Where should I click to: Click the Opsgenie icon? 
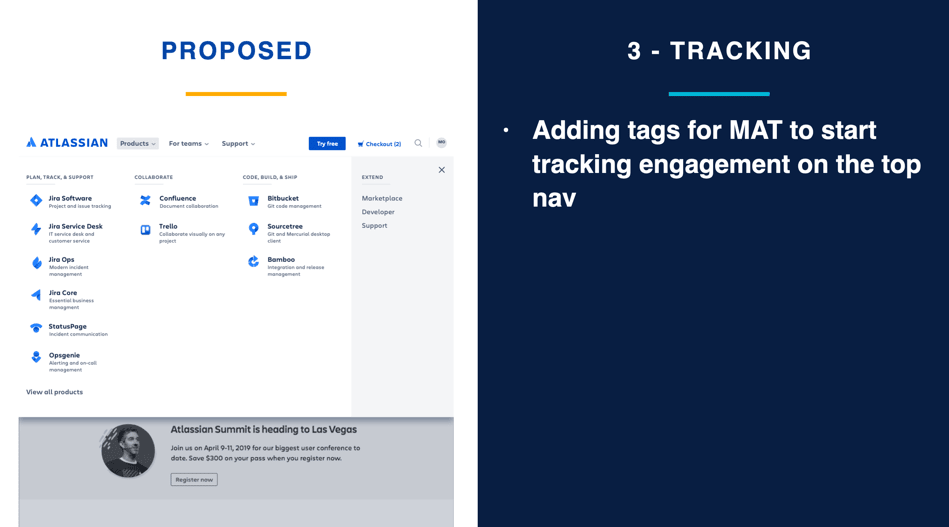click(x=36, y=357)
